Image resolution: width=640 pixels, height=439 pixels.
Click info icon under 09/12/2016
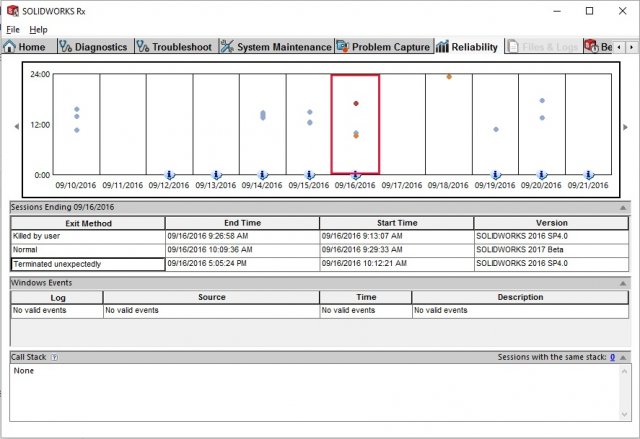pos(169,175)
